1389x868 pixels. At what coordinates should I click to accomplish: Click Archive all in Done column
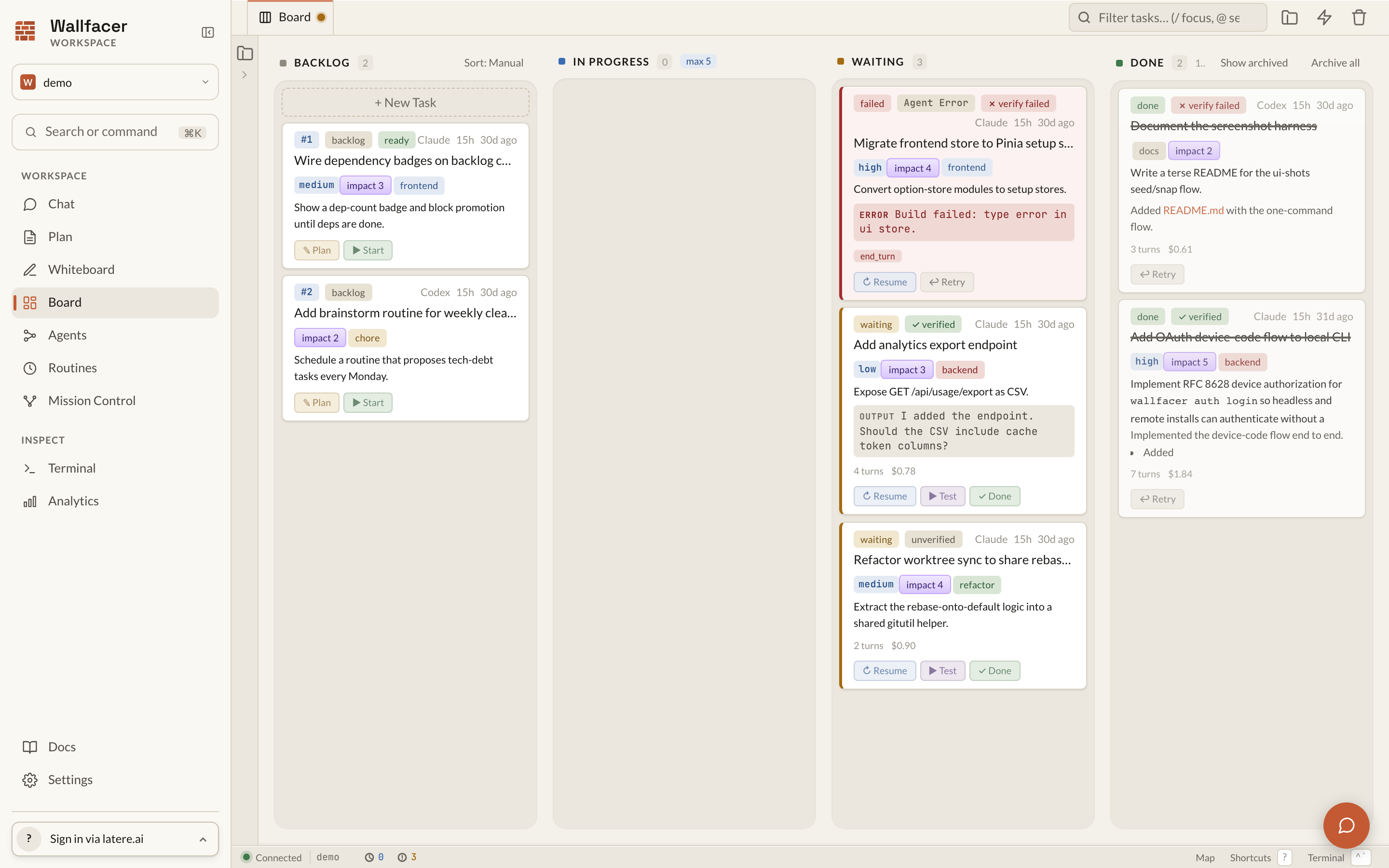pos(1335,63)
